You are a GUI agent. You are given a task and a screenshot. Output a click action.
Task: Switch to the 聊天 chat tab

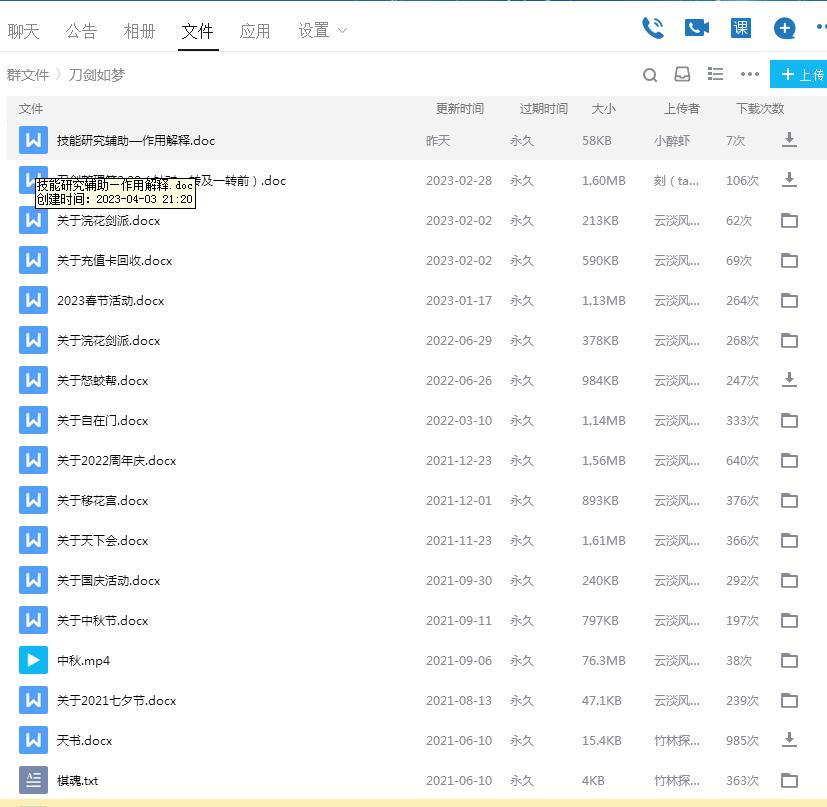[x=24, y=31]
